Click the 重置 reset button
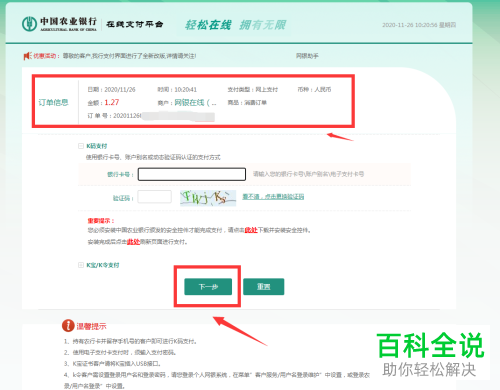This screenshot has height=390, width=500. pyautogui.click(x=264, y=287)
